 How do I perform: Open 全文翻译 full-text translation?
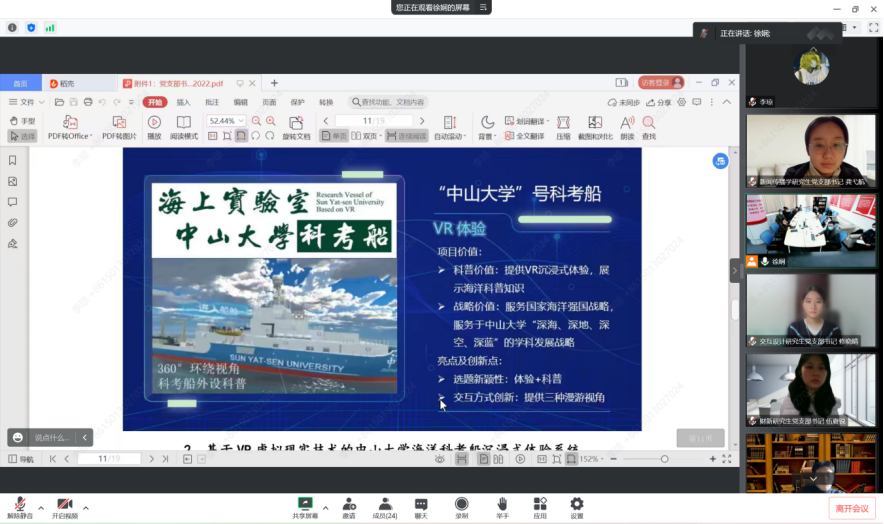(524, 136)
